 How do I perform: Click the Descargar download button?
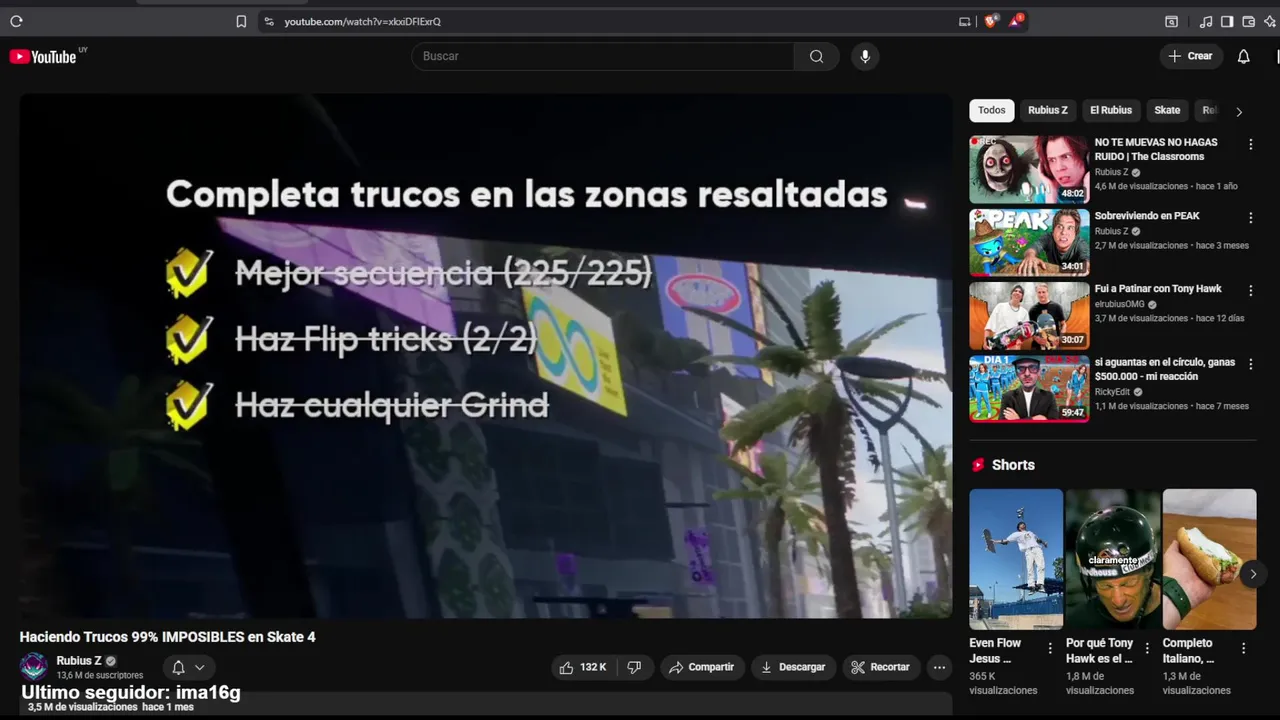(793, 667)
